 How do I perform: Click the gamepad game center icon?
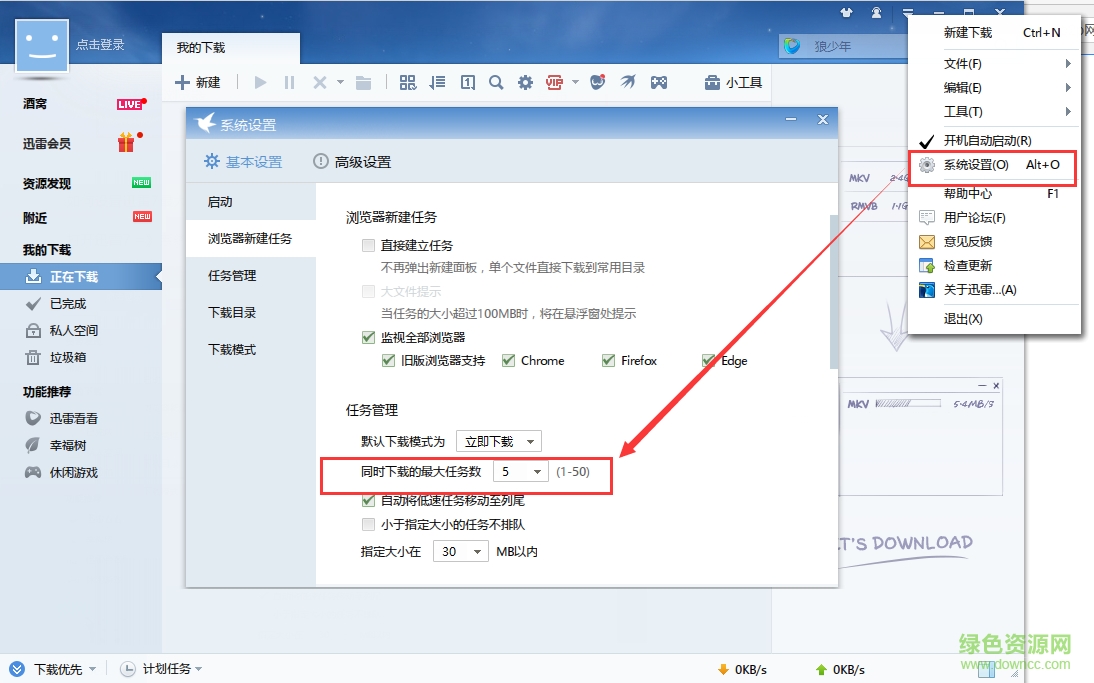pos(659,82)
